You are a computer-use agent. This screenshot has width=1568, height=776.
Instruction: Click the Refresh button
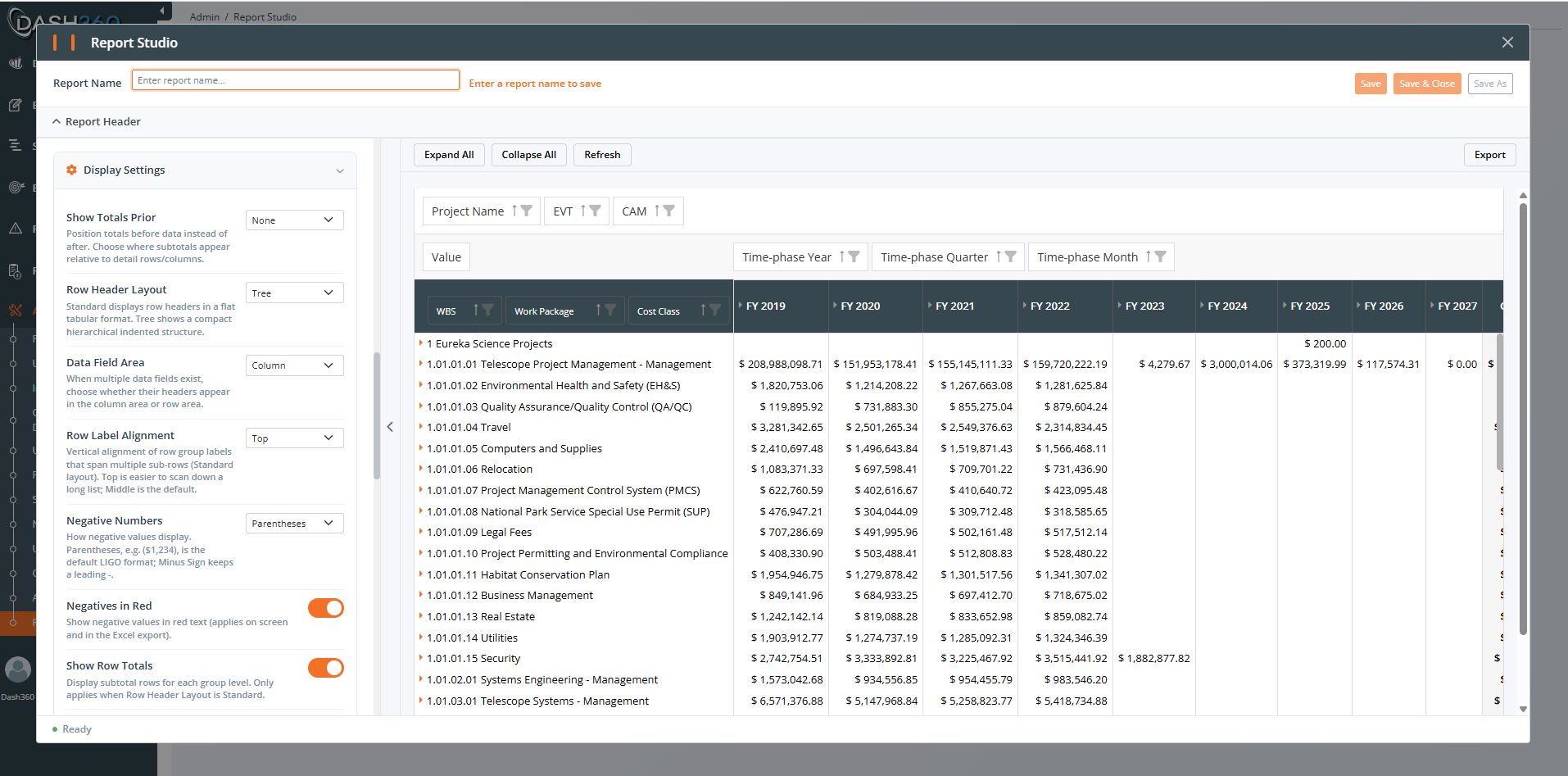pyautogui.click(x=602, y=155)
